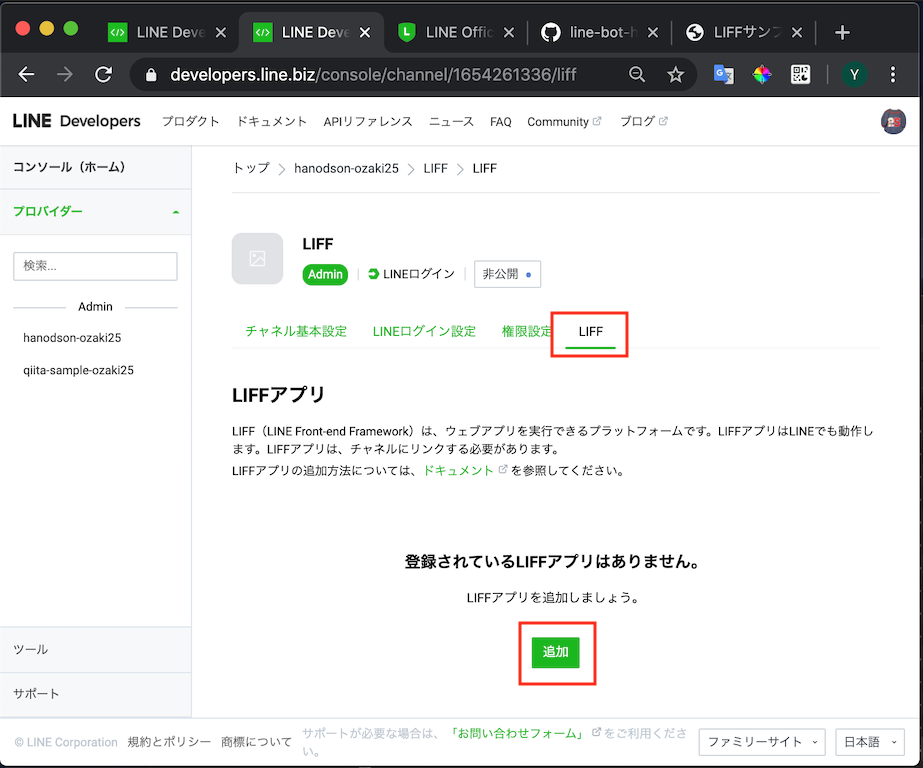Close the first LINE Developers tab
The image size is (923, 768).
point(221,33)
